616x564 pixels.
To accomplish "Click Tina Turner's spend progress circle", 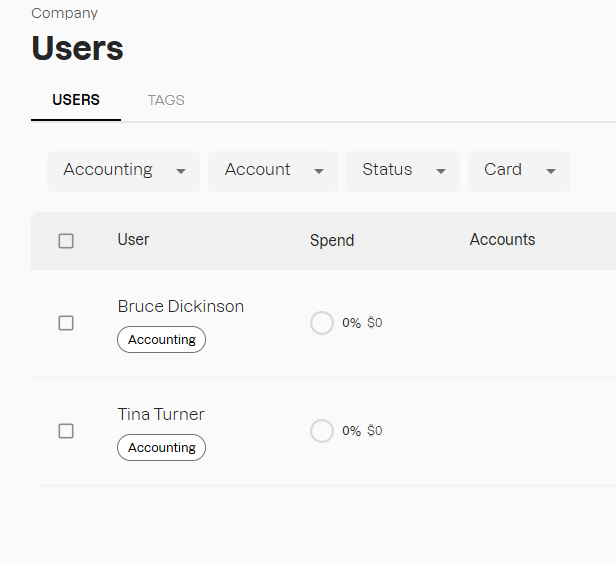I will [322, 431].
